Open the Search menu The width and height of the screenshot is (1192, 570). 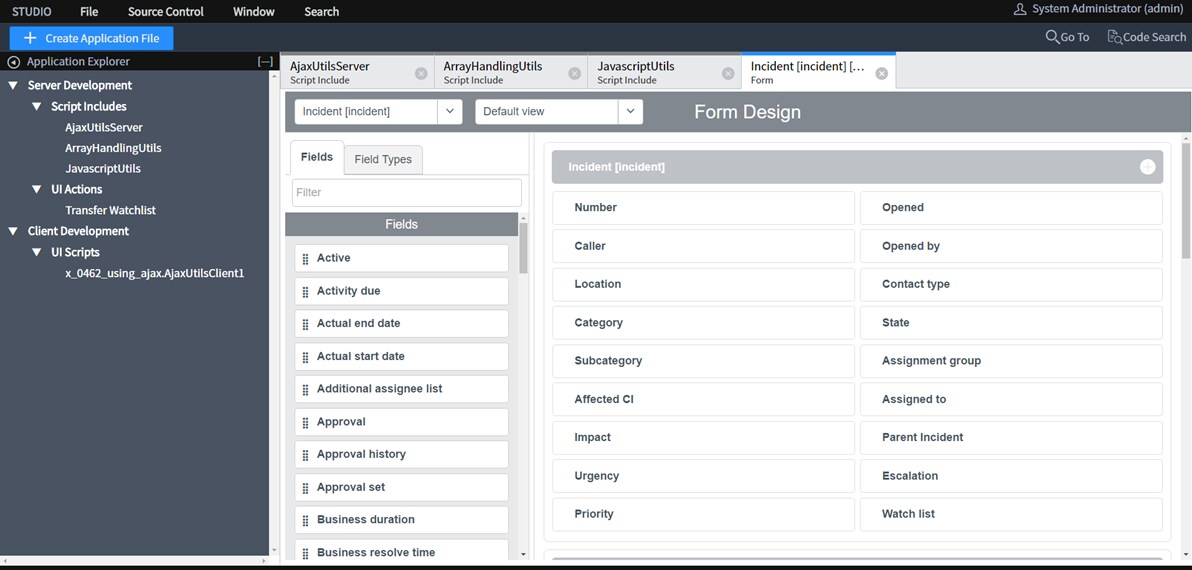[322, 11]
